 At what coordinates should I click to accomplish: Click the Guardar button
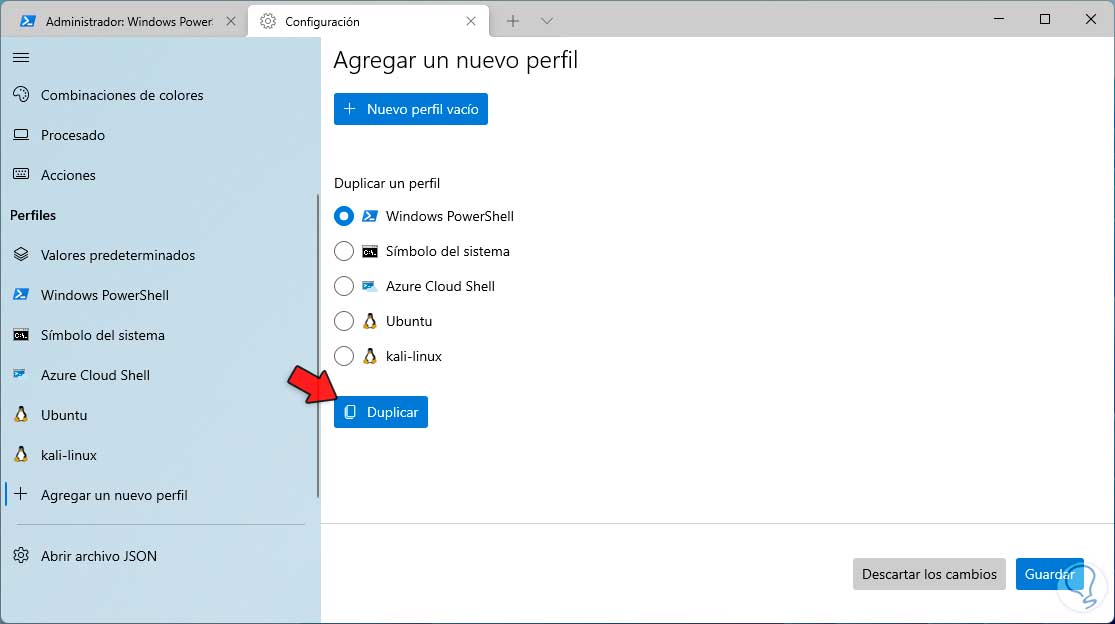coord(1050,574)
